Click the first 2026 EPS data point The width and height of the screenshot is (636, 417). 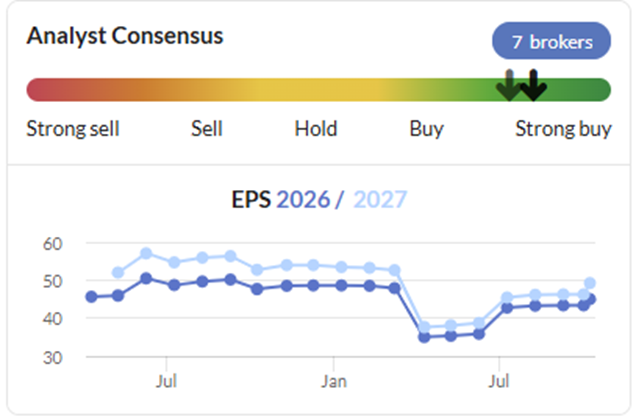92,297
